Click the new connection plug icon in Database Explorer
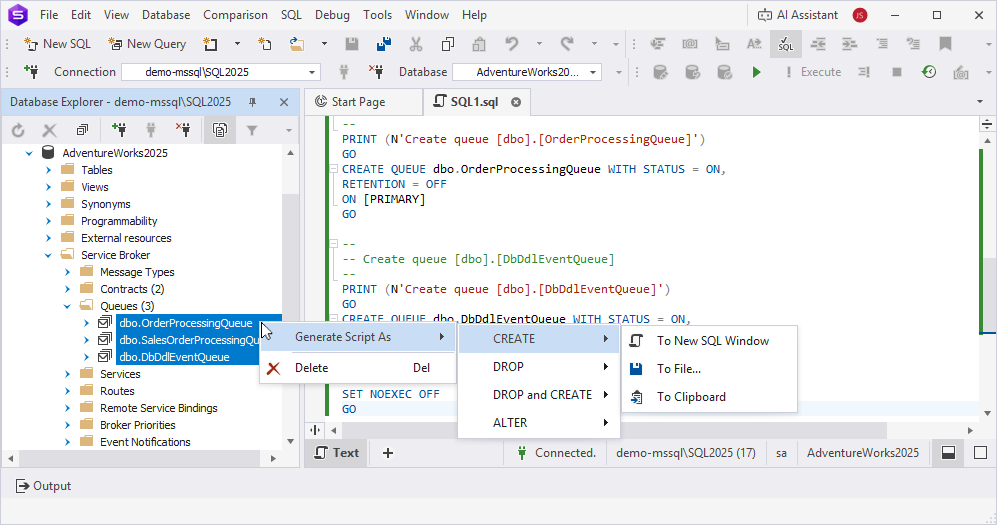 pyautogui.click(x=119, y=130)
